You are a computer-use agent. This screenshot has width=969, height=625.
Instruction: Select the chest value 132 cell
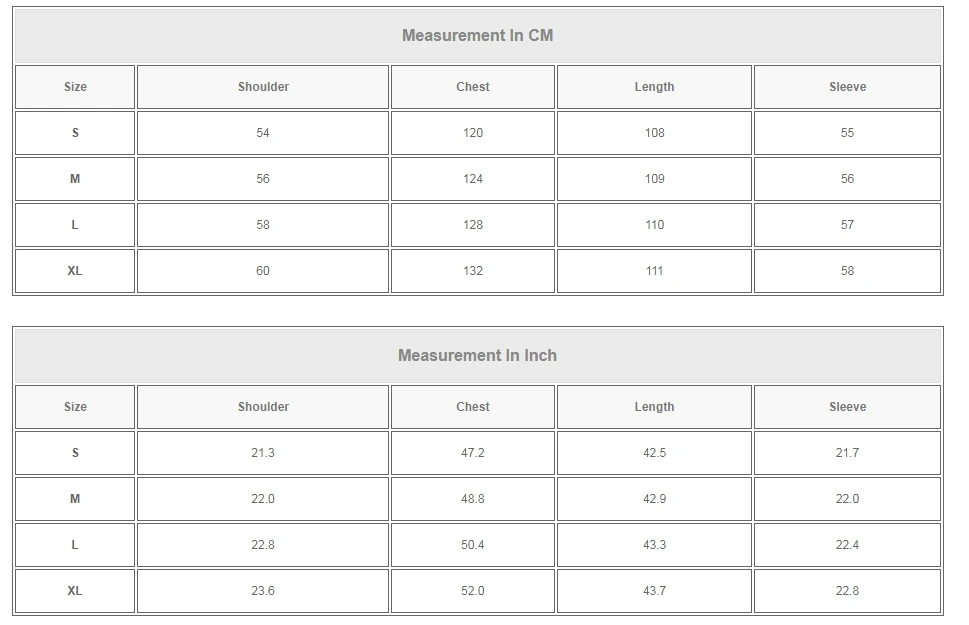coord(473,271)
